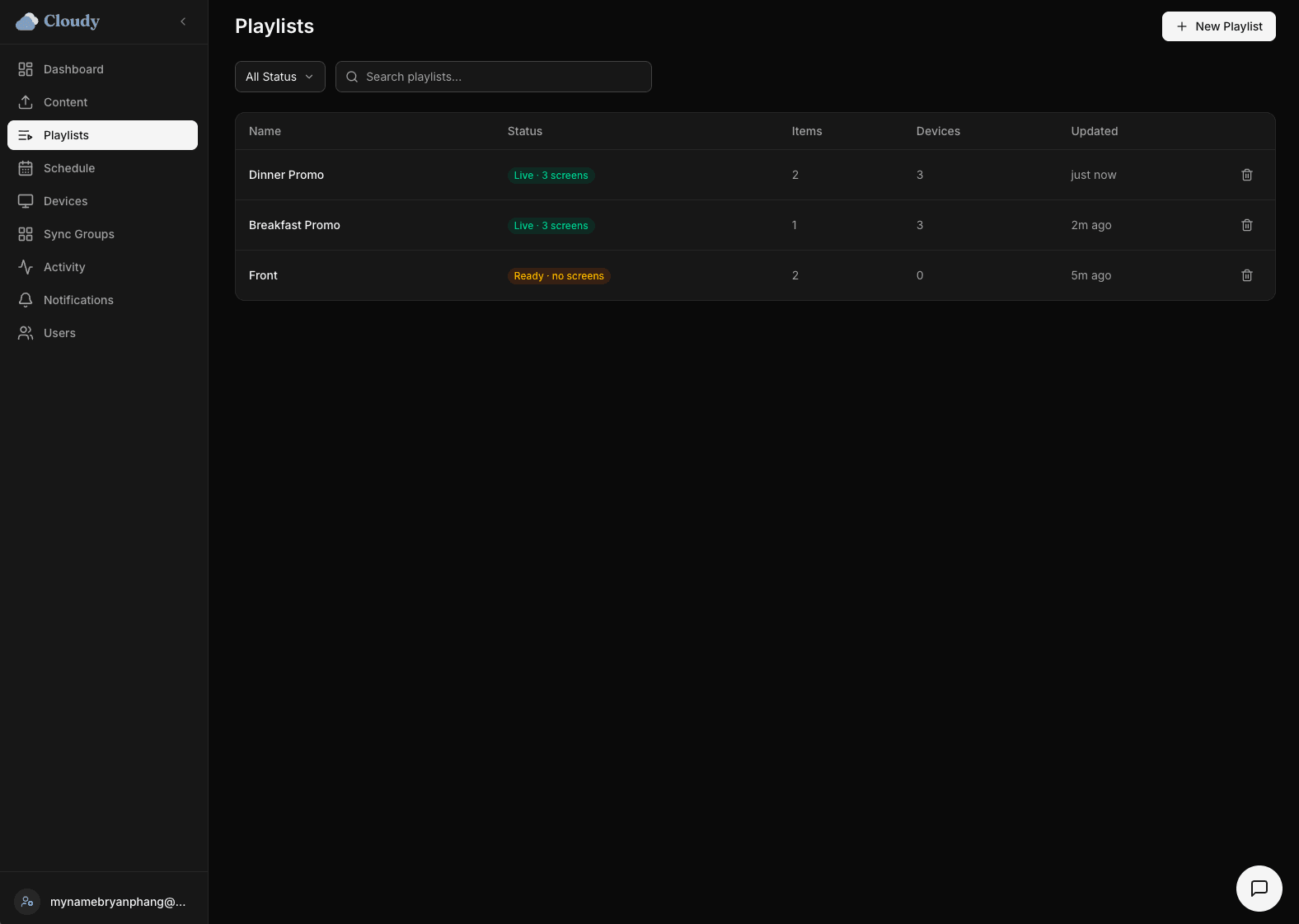Delete the Breakfast Promo playlist

pyautogui.click(x=1246, y=225)
